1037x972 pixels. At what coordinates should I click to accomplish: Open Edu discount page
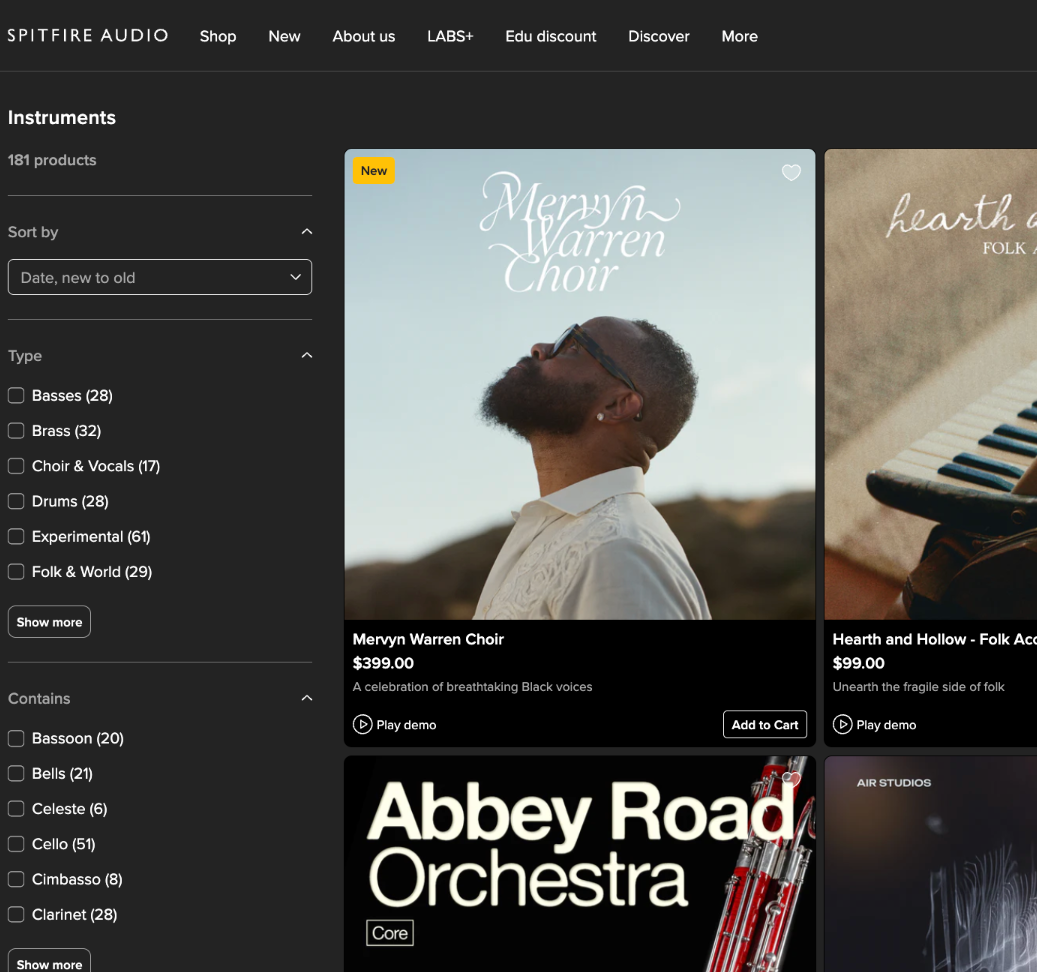[551, 36]
